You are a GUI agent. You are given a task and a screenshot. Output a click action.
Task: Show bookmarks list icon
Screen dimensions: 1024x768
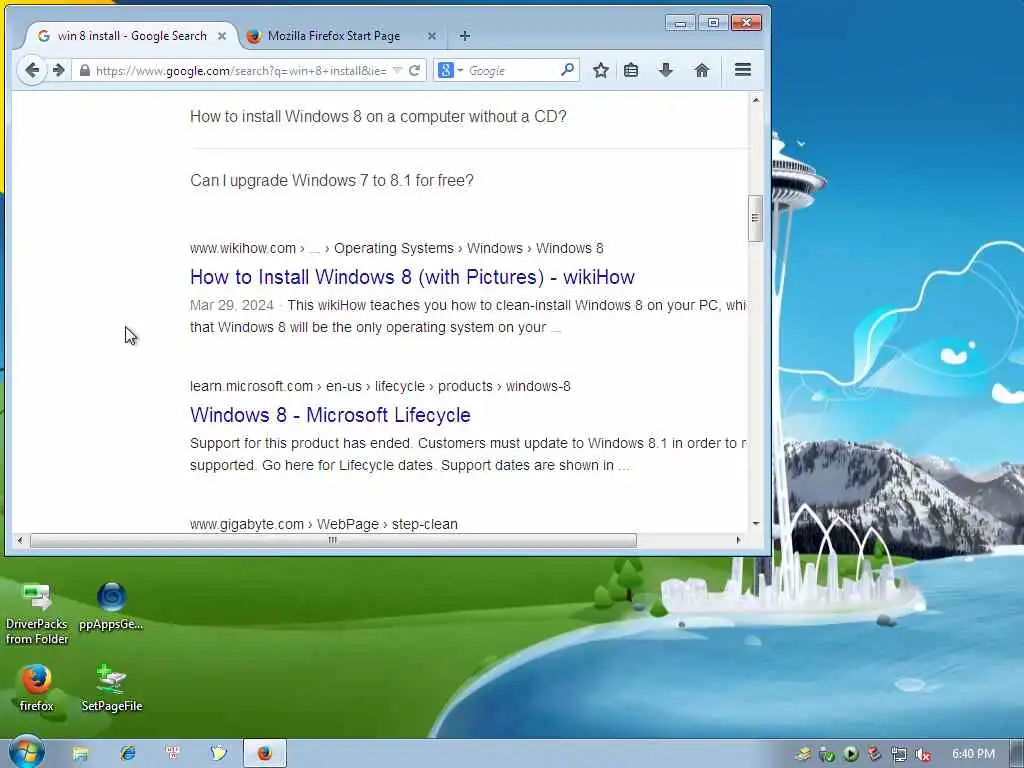click(631, 71)
